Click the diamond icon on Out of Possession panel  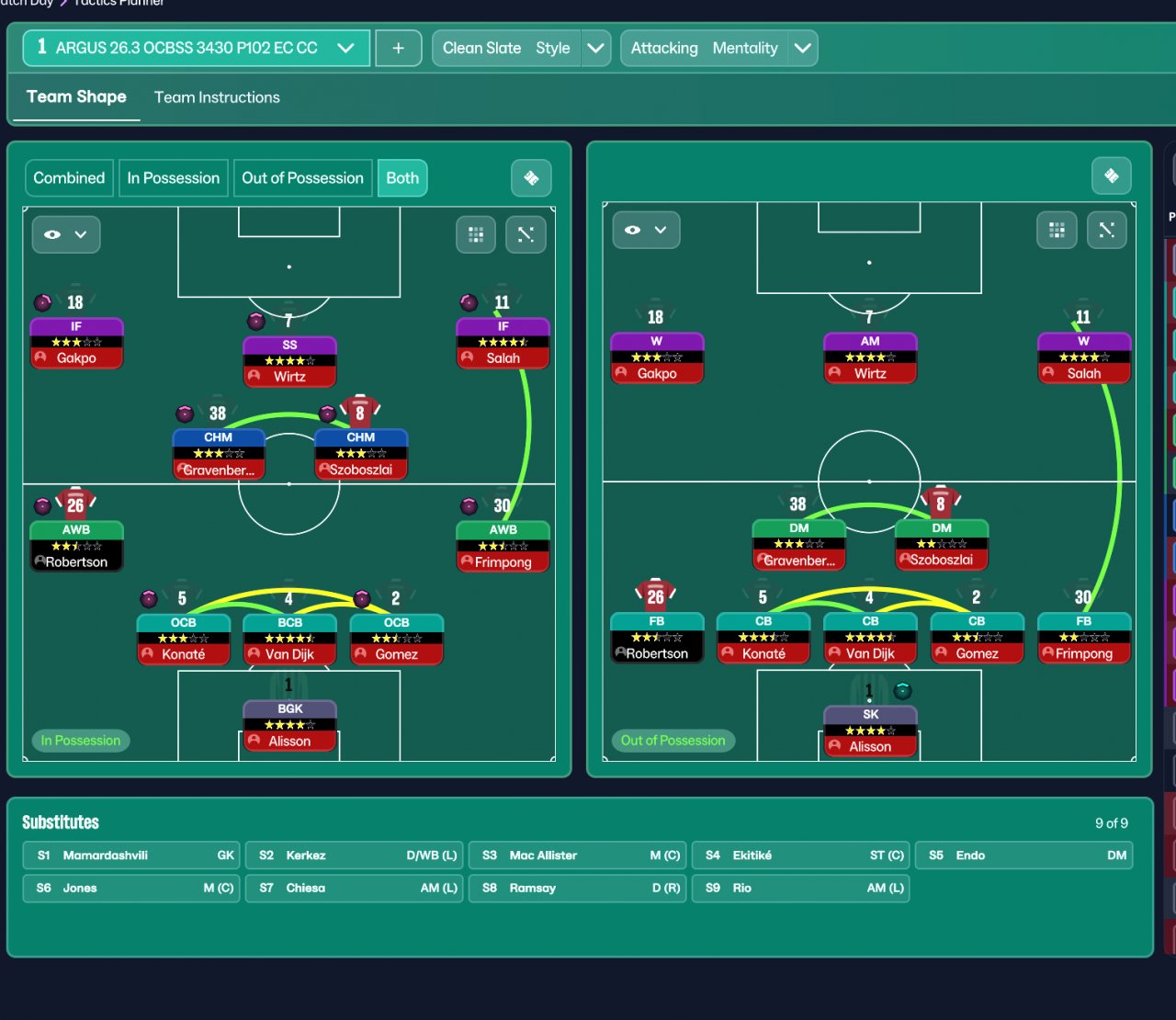1112,176
